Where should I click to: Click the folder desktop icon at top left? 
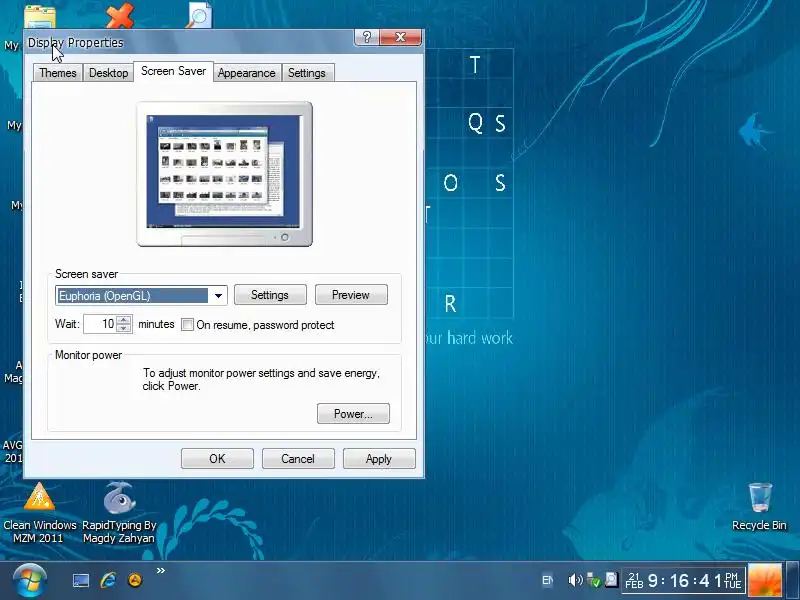(40, 16)
